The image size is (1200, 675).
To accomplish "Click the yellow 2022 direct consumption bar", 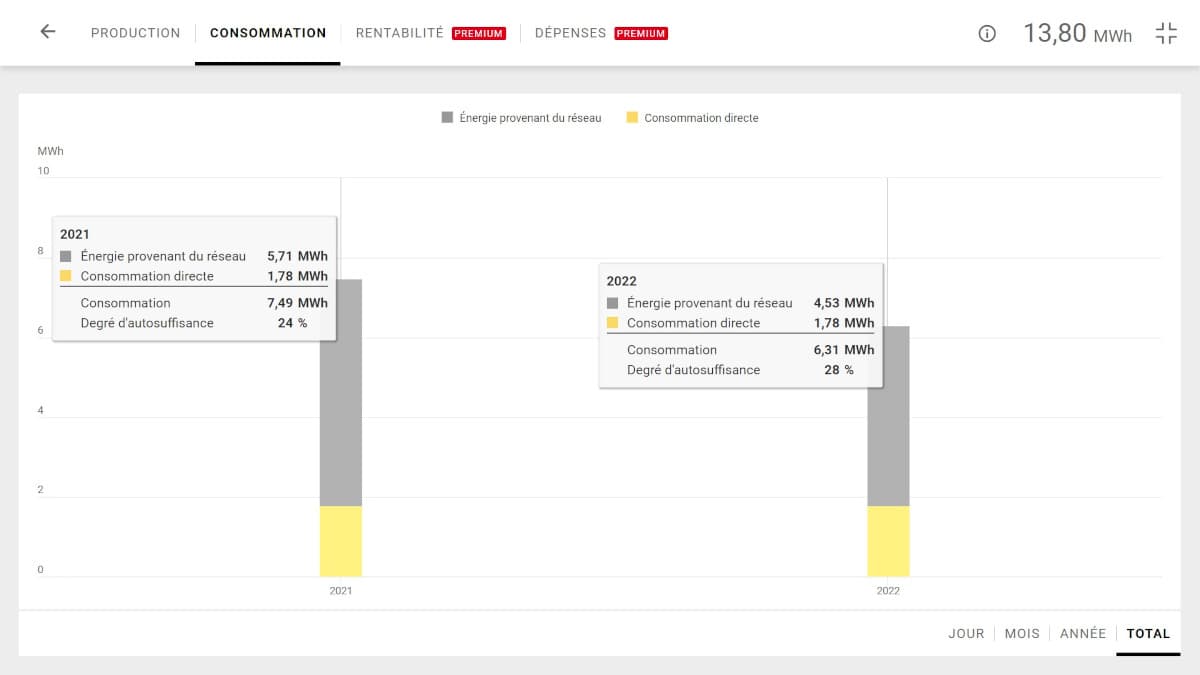I will [888, 541].
